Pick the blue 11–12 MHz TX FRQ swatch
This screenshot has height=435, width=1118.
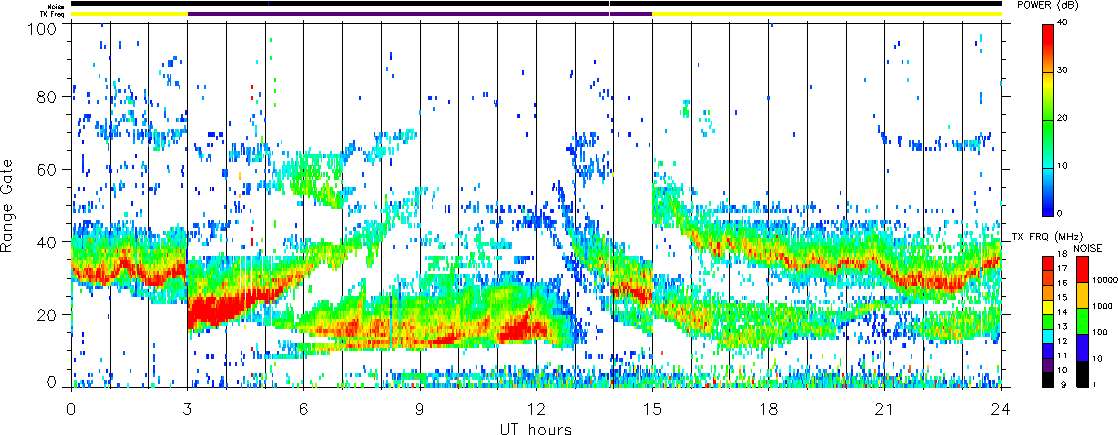(x=1047, y=349)
